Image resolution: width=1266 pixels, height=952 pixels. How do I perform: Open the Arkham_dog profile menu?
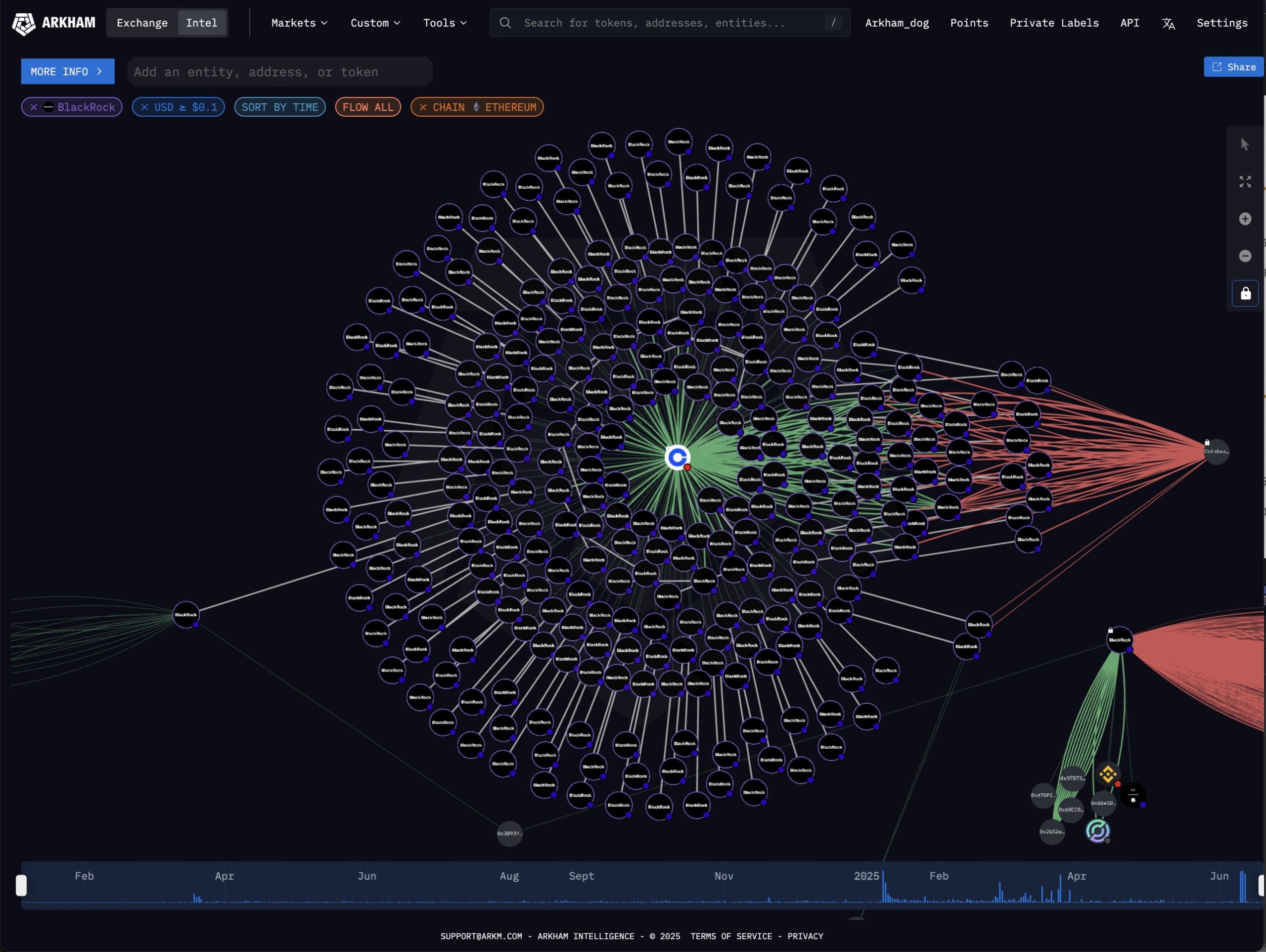(897, 23)
